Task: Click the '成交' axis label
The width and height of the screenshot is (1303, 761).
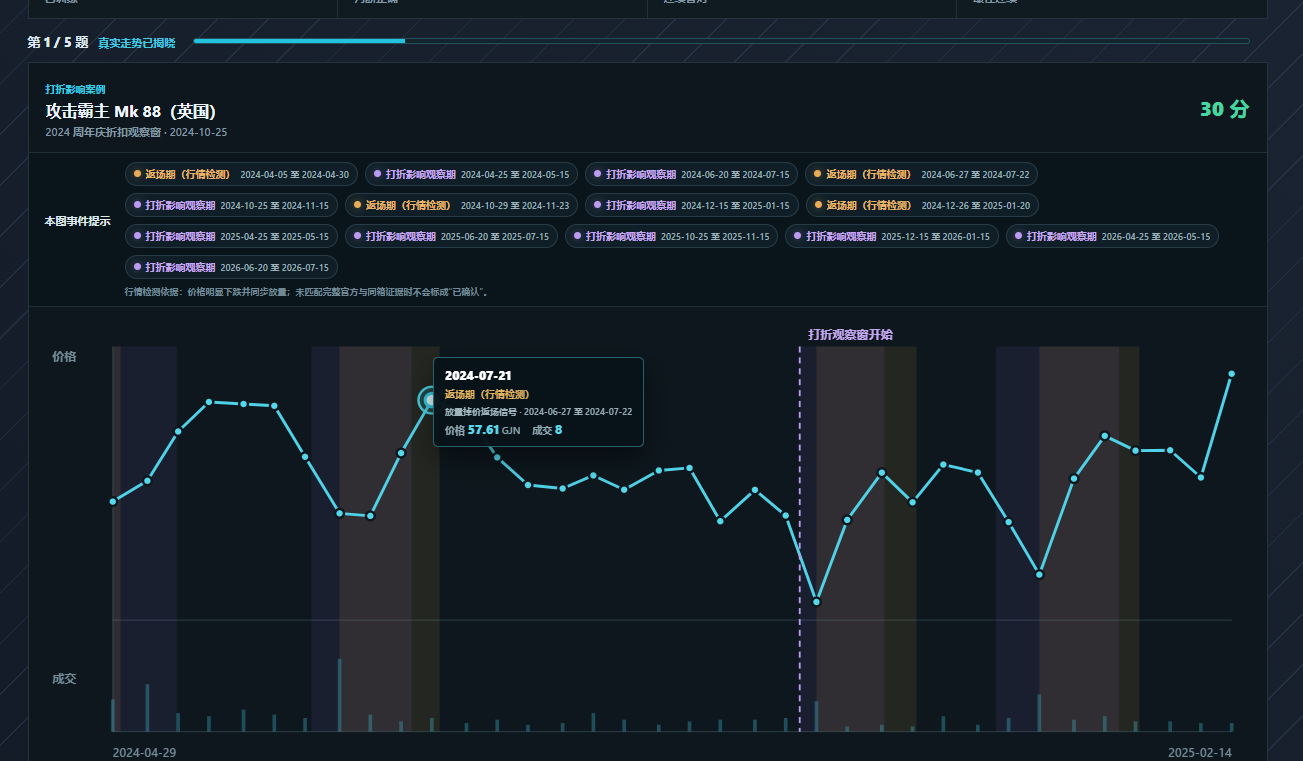Action: click(64, 679)
